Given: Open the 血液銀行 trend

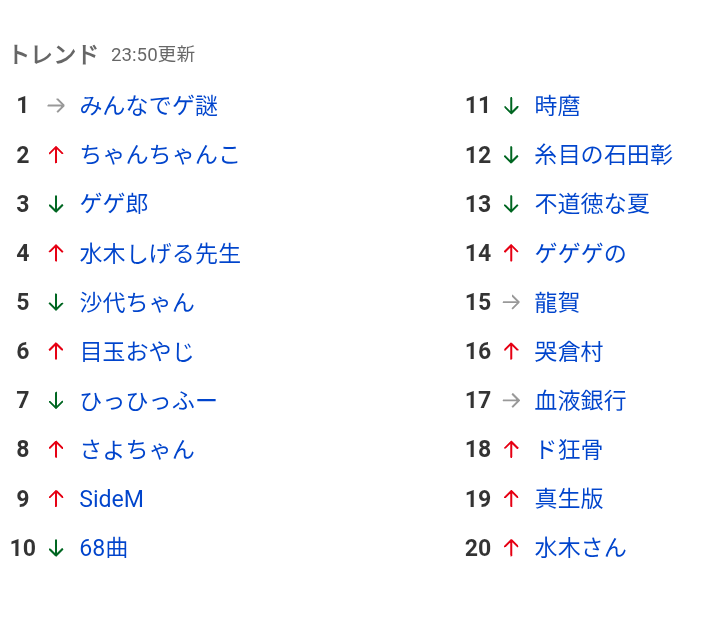Looking at the screenshot, I should (580, 401).
